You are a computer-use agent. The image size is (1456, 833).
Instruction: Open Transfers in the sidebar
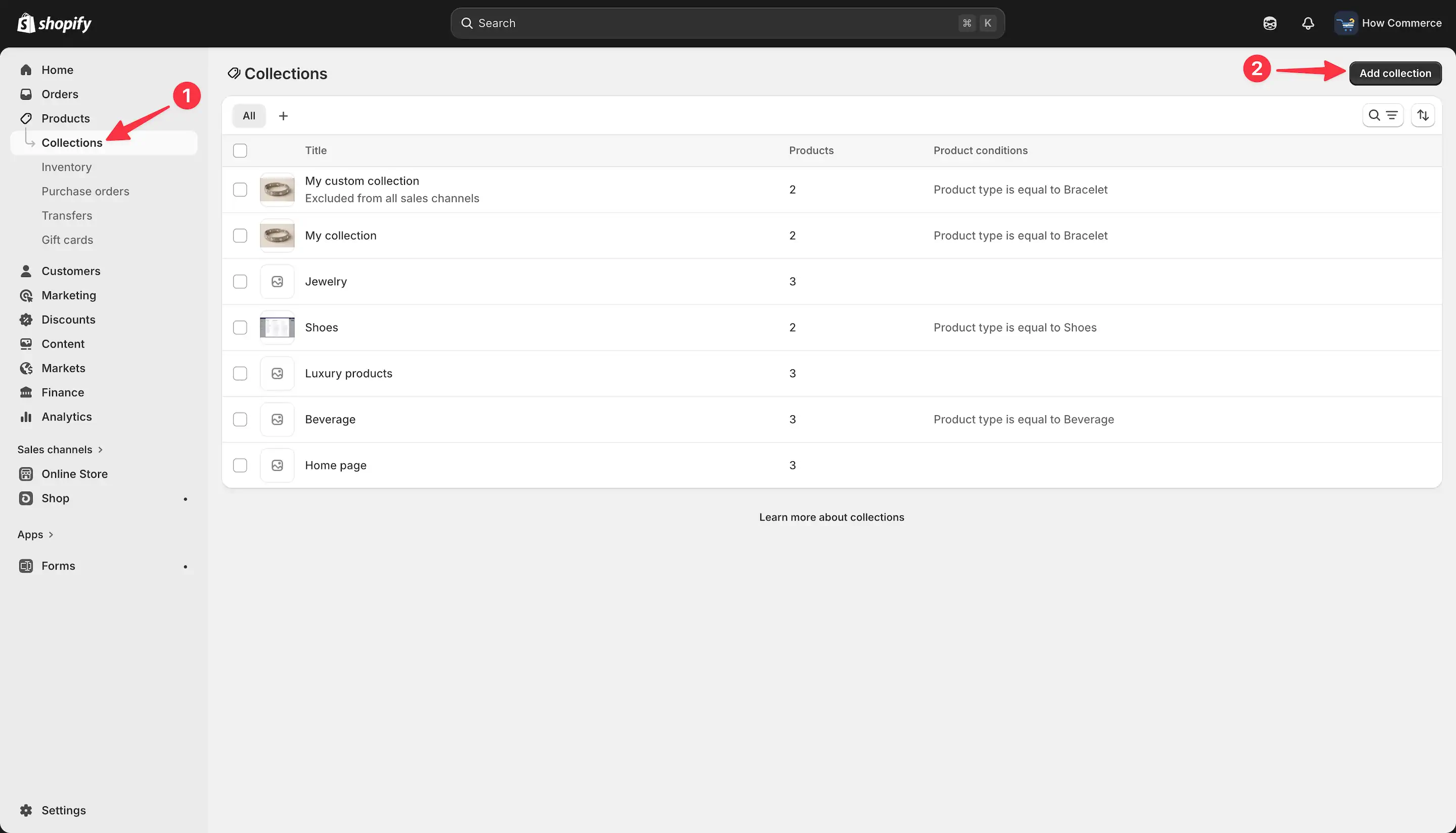point(66,215)
